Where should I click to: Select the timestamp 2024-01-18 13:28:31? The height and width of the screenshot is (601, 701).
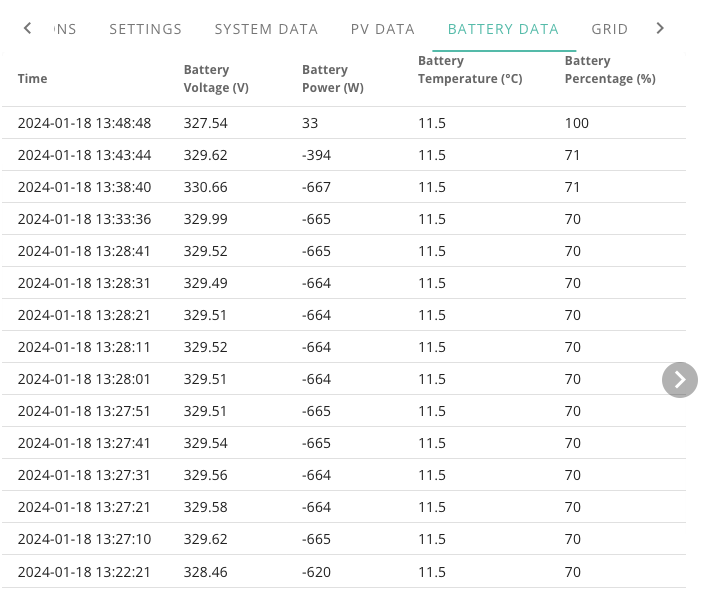click(84, 283)
